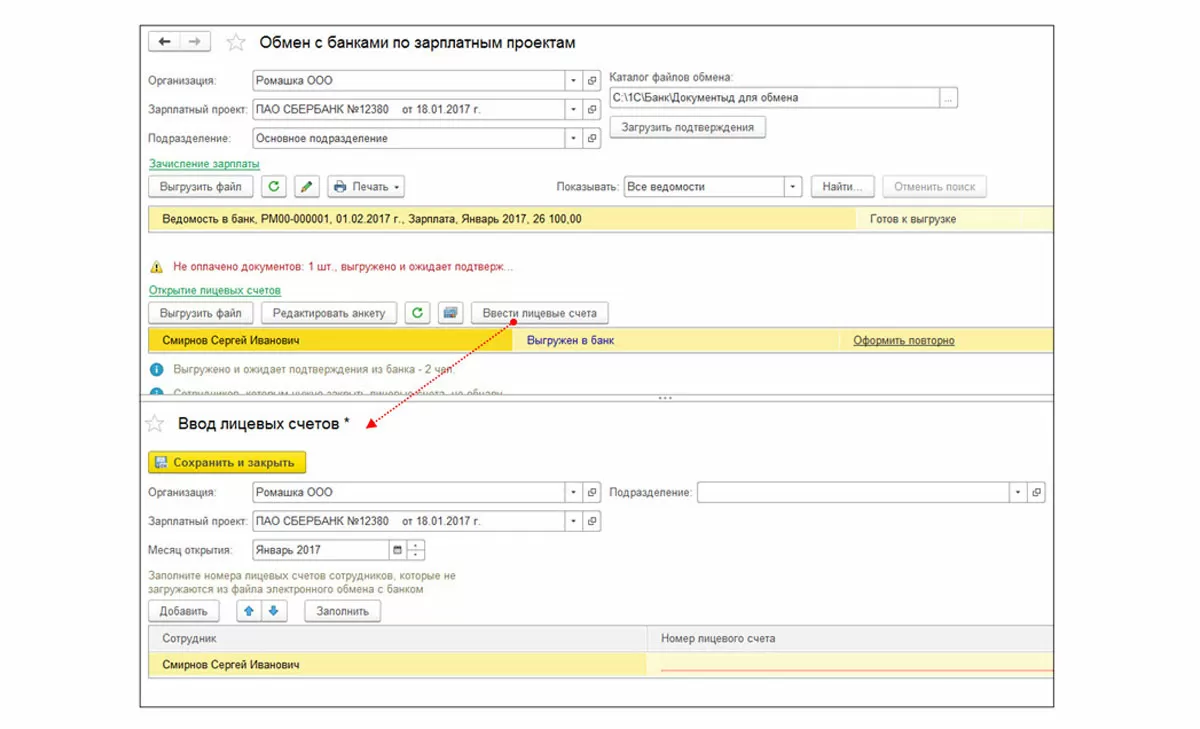This screenshot has height=729, width=1200.
Task: Expand Подразделение dropdown in Ввод лицевых счетов
Action: pos(1018,492)
